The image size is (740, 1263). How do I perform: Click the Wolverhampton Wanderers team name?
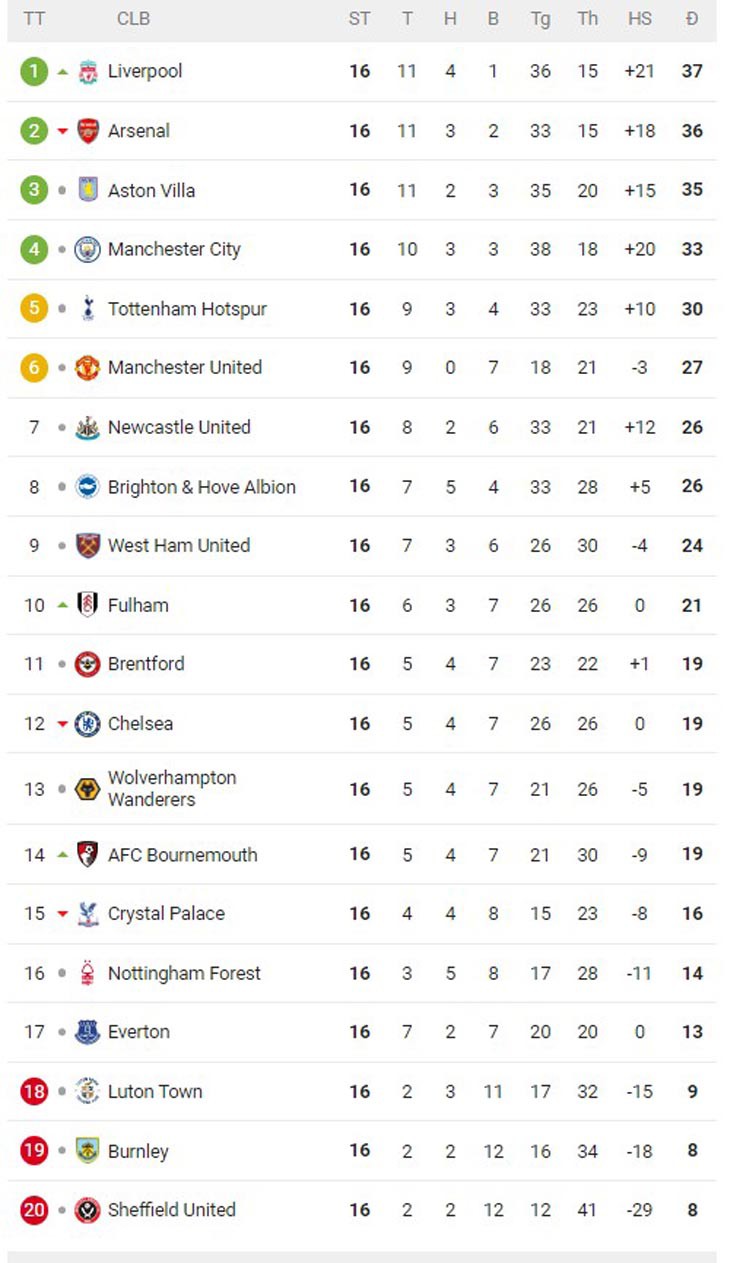pyautogui.click(x=172, y=788)
